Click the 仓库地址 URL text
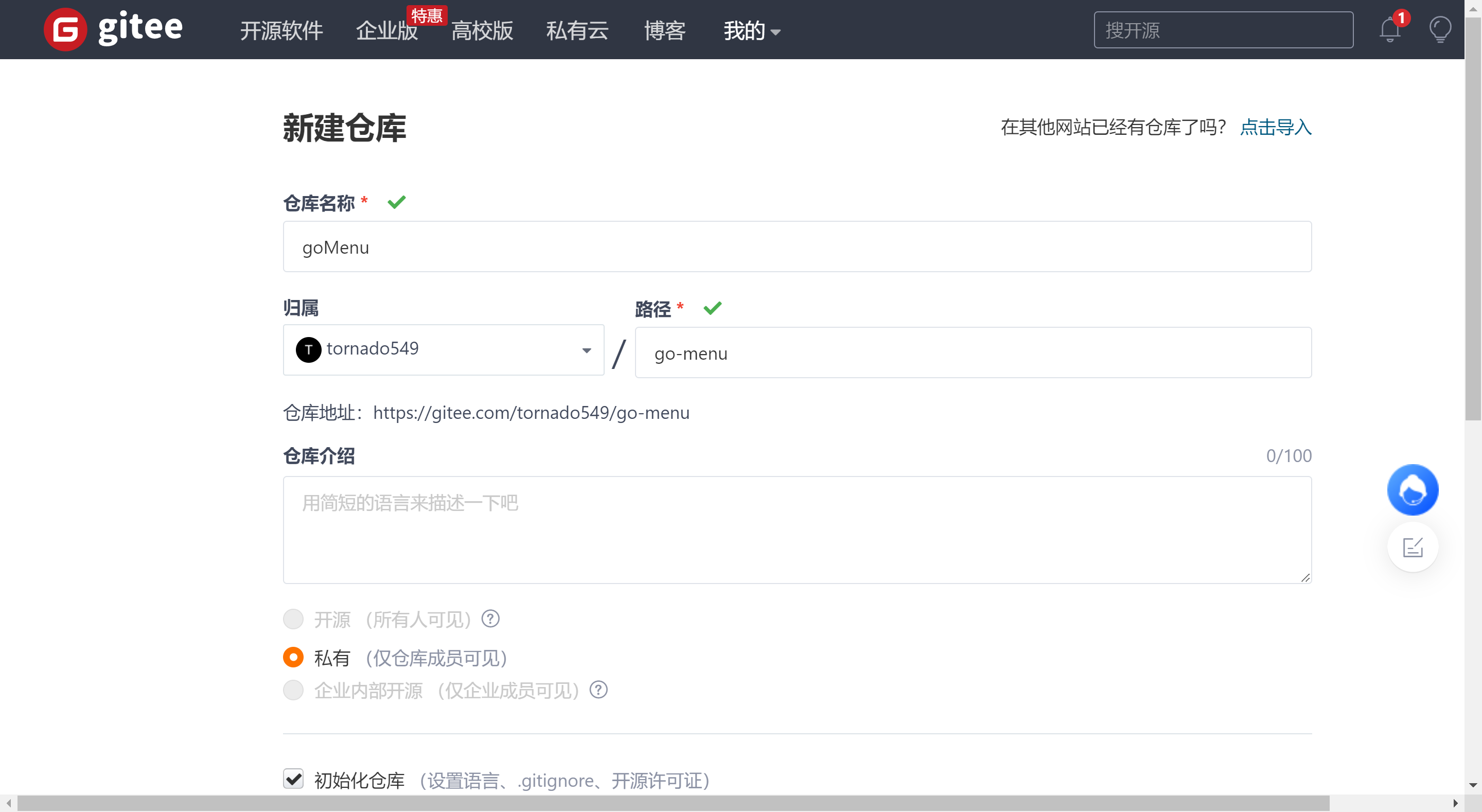The height and width of the screenshot is (812, 1482). click(x=531, y=413)
